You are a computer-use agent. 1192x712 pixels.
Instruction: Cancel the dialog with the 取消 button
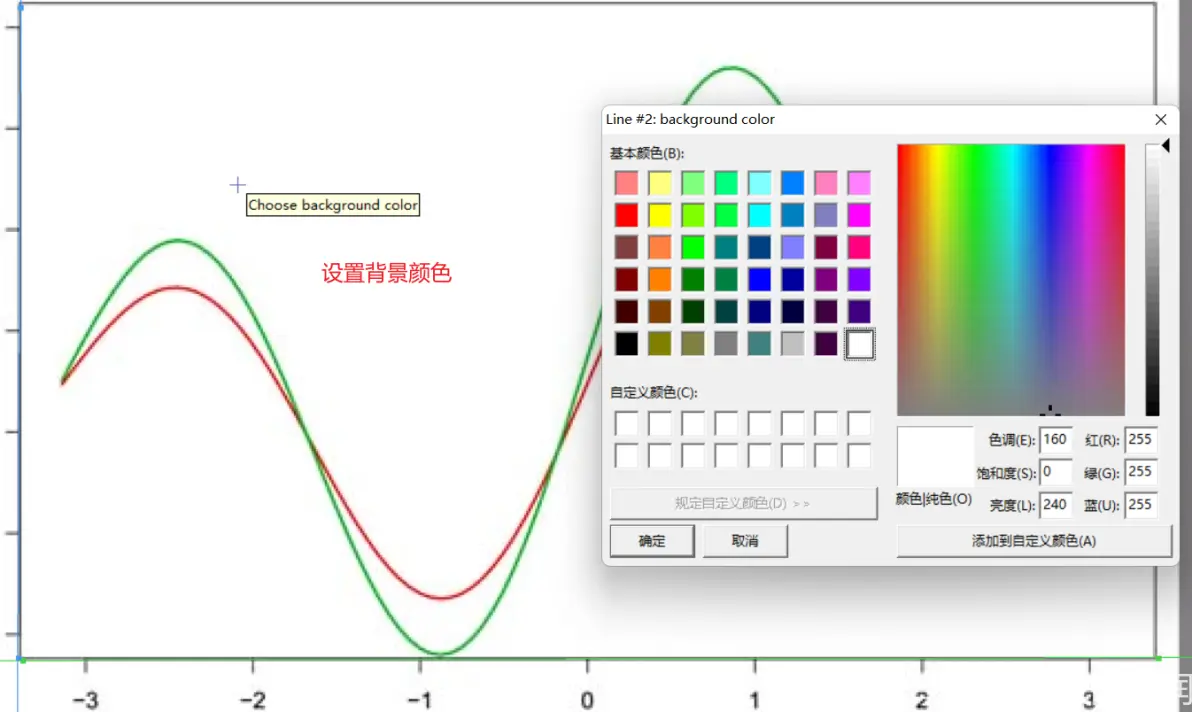745,541
